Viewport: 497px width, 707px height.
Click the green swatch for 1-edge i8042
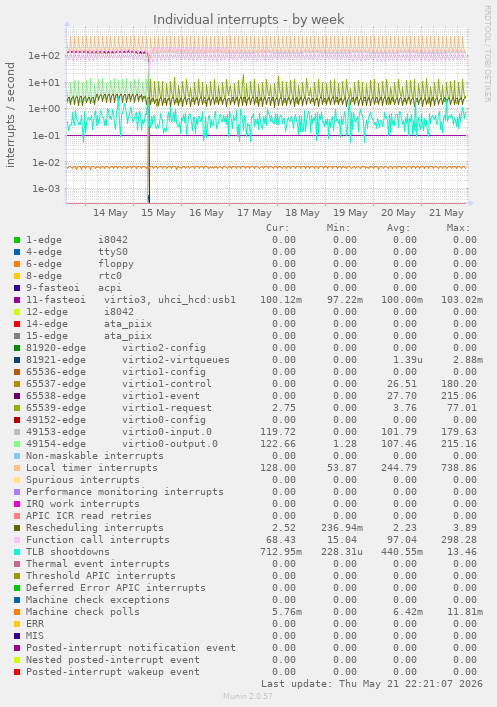pyautogui.click(x=17, y=240)
